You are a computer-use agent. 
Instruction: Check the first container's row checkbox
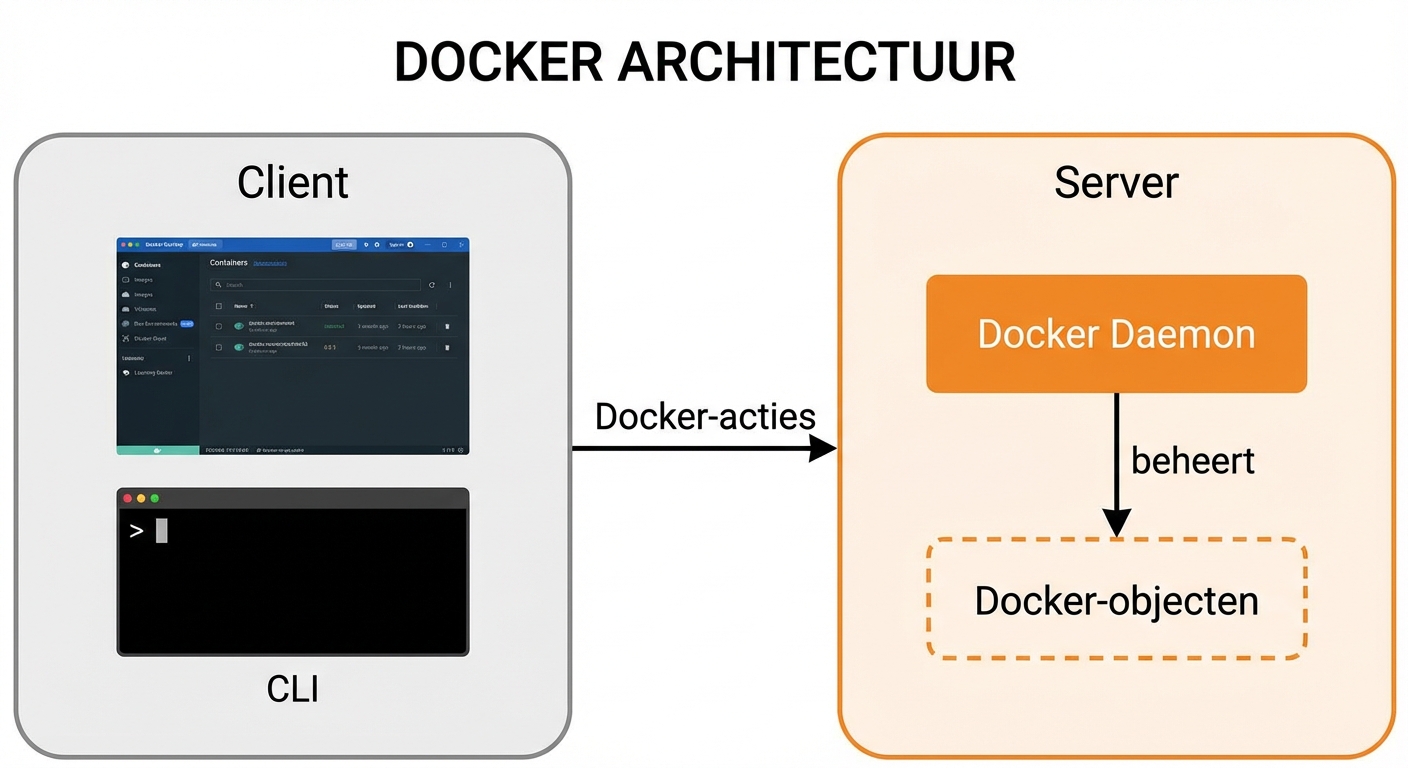pos(218,326)
